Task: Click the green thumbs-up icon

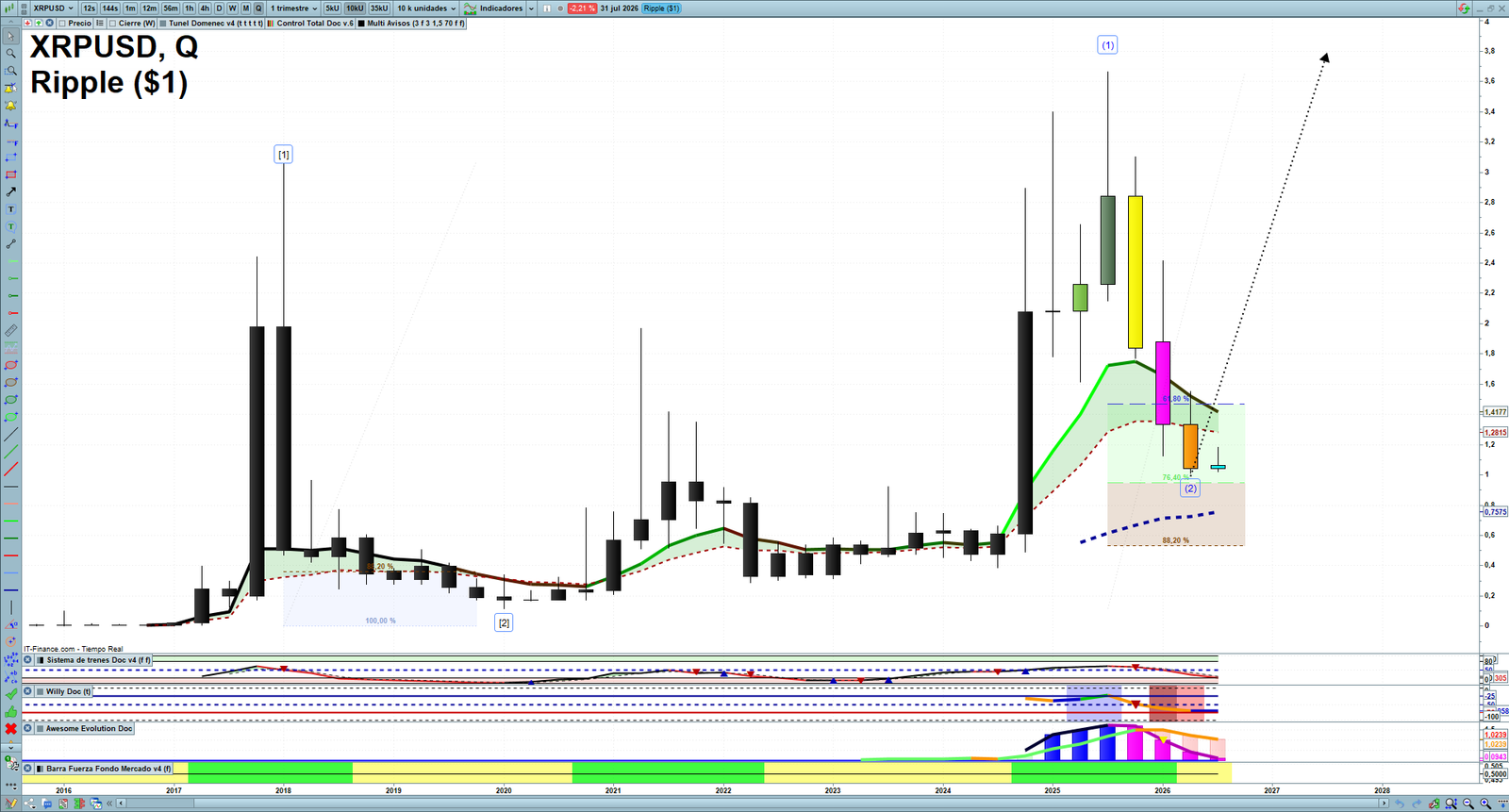Action: pyautogui.click(x=11, y=712)
